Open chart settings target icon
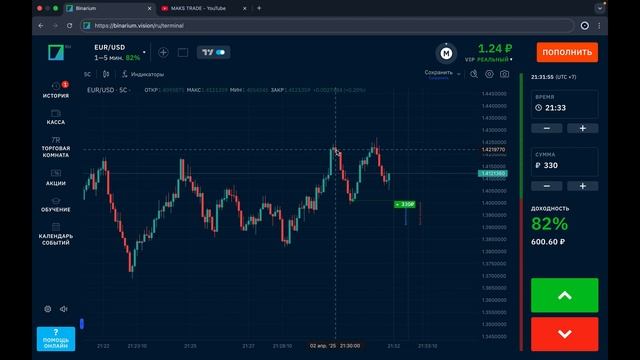 pyautogui.click(x=489, y=74)
